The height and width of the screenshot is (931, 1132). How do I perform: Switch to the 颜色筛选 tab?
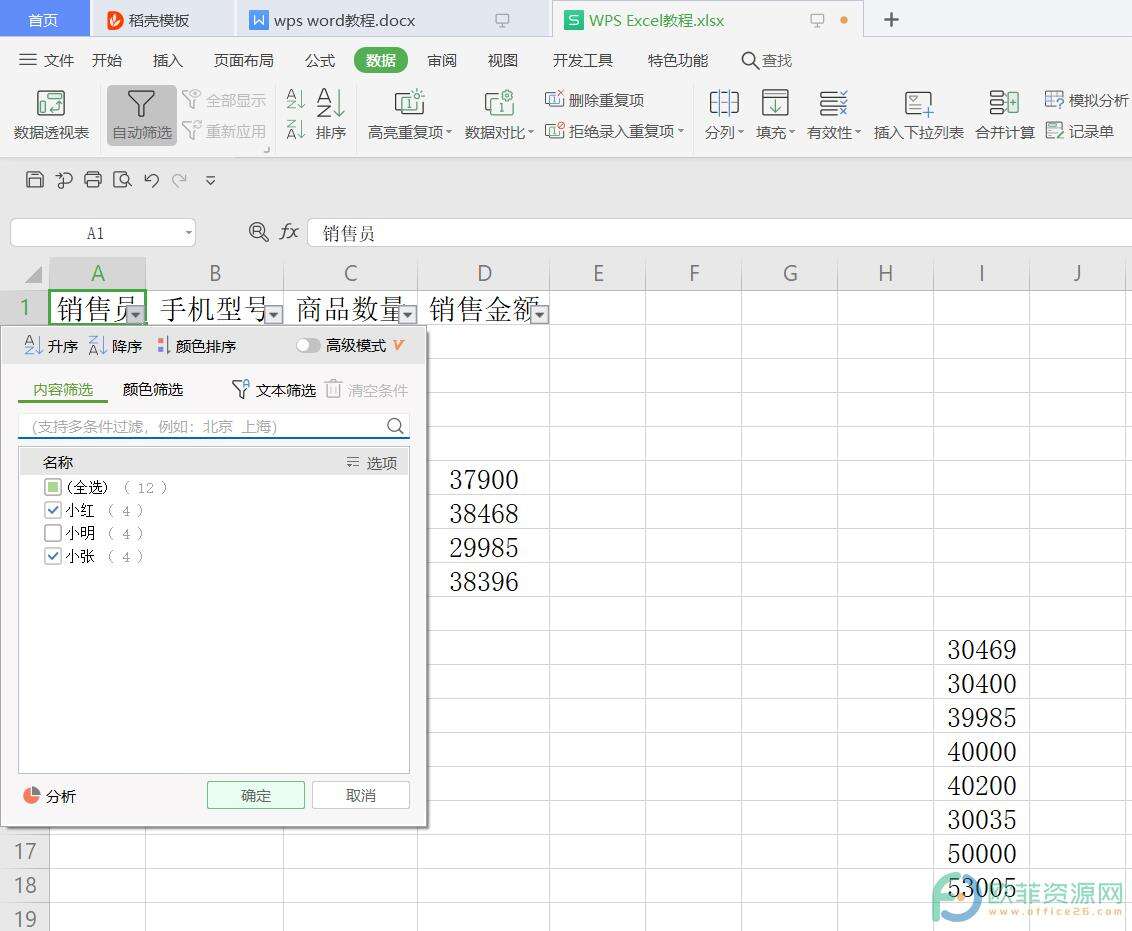[x=153, y=390]
